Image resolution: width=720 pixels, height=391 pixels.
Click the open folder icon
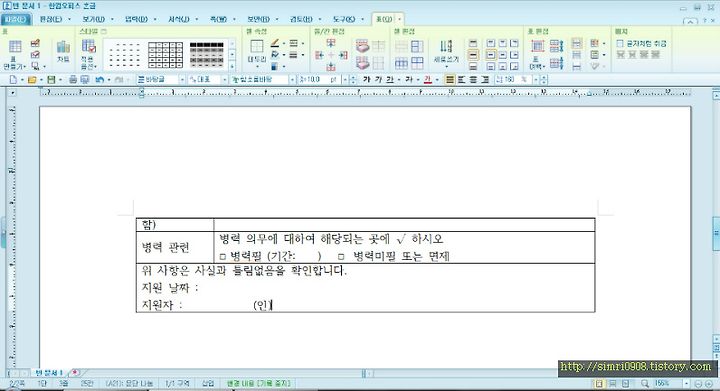coord(32,80)
